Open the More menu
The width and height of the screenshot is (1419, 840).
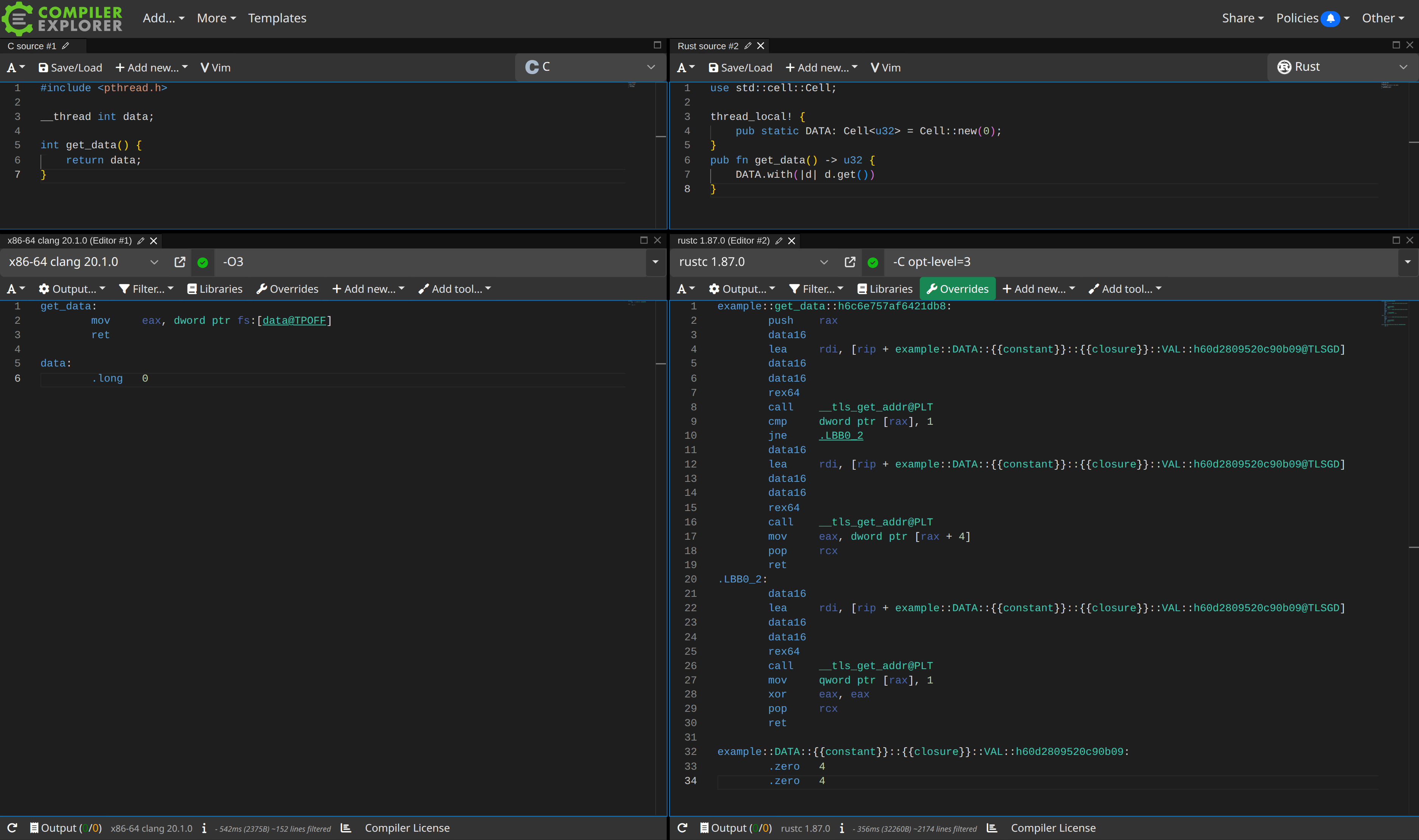coord(216,18)
